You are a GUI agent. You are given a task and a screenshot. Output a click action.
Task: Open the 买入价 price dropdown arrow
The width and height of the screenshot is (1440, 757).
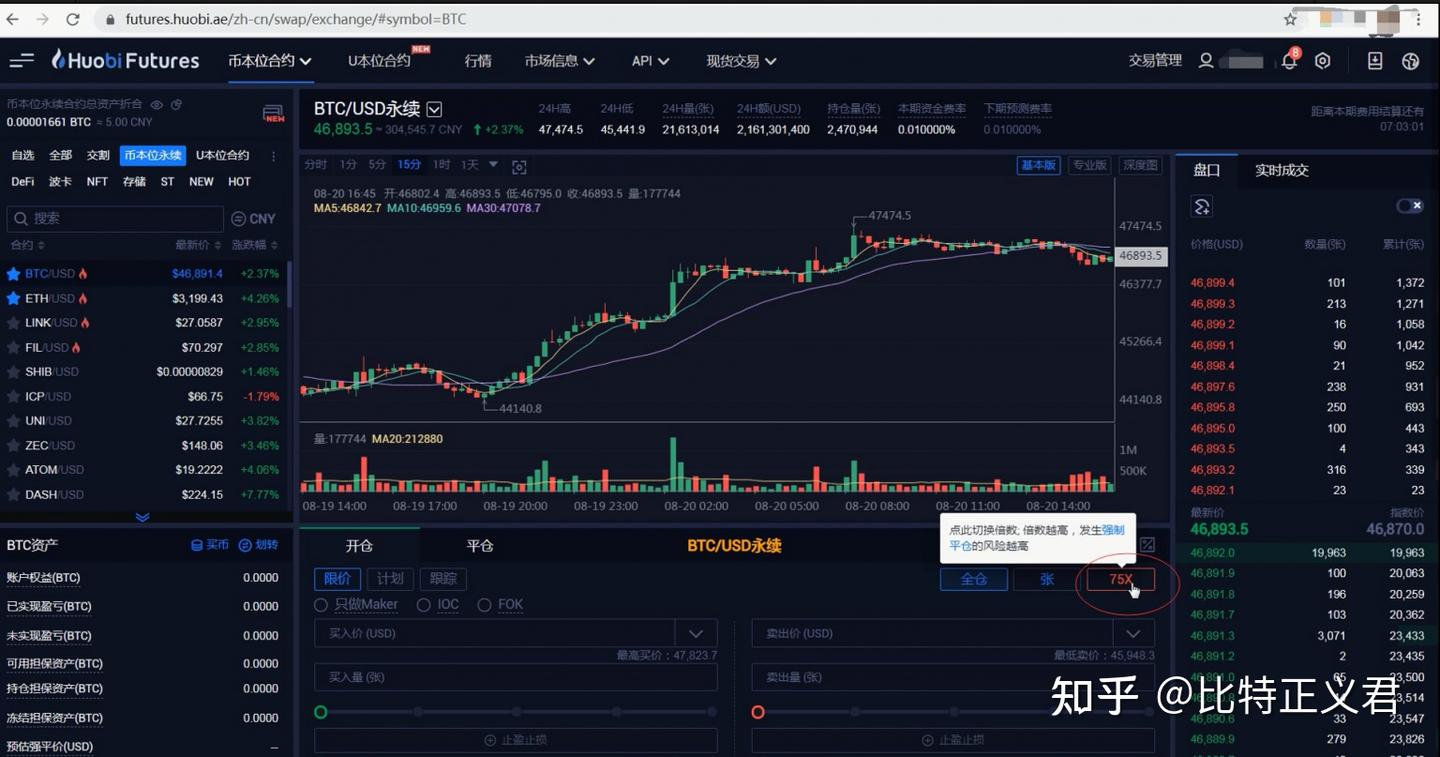696,633
